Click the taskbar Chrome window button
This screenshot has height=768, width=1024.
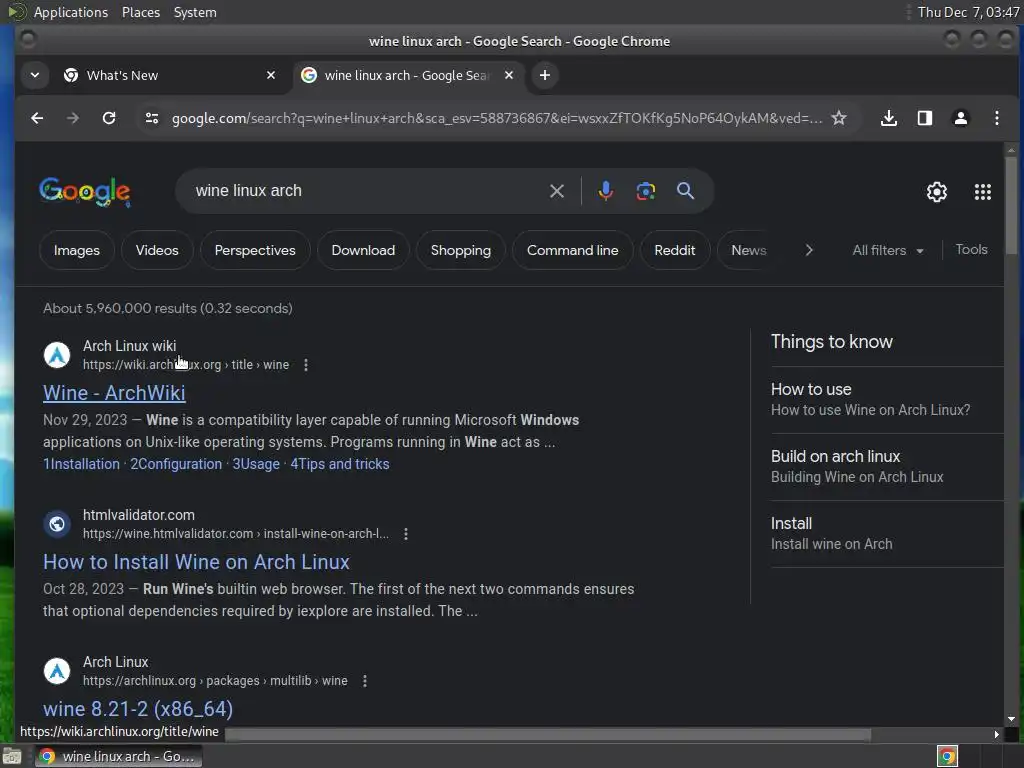pyautogui.click(x=118, y=756)
